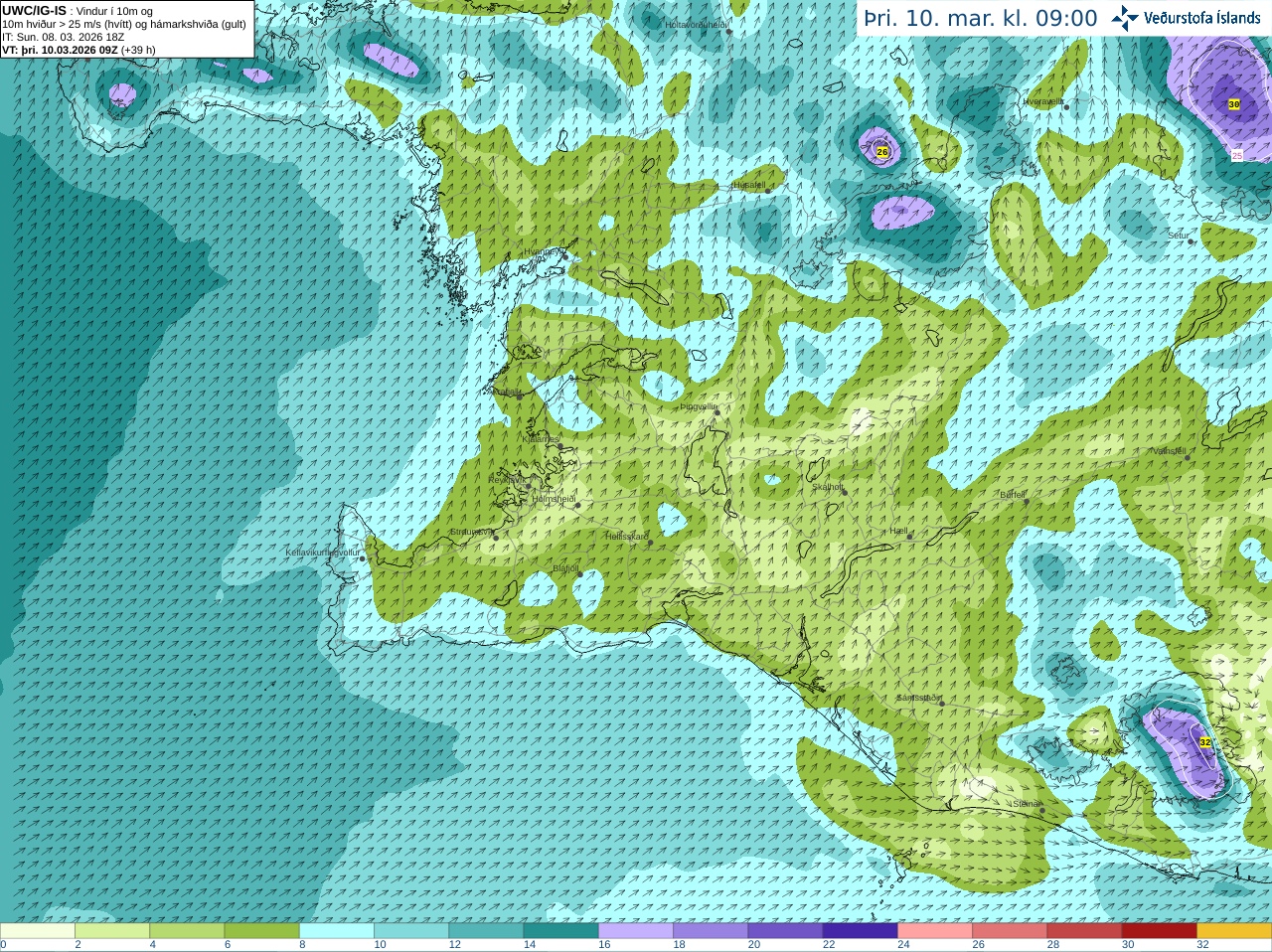This screenshot has width=1272, height=952.
Task: Click the date header Þri. 10. mar. kl. 09:00
Action: [x=981, y=19]
